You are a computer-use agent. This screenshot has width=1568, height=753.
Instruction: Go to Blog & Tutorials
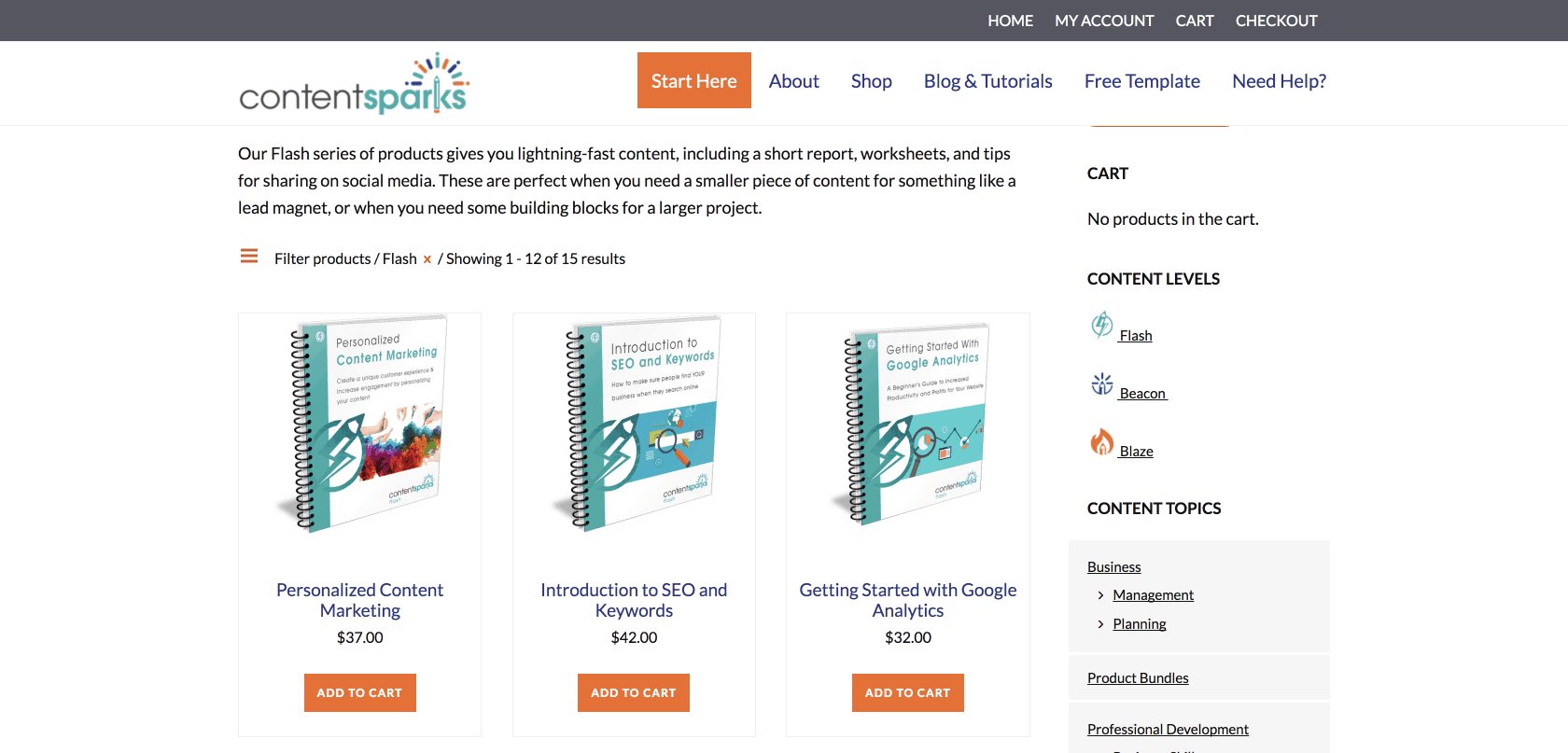pyautogui.click(x=987, y=81)
